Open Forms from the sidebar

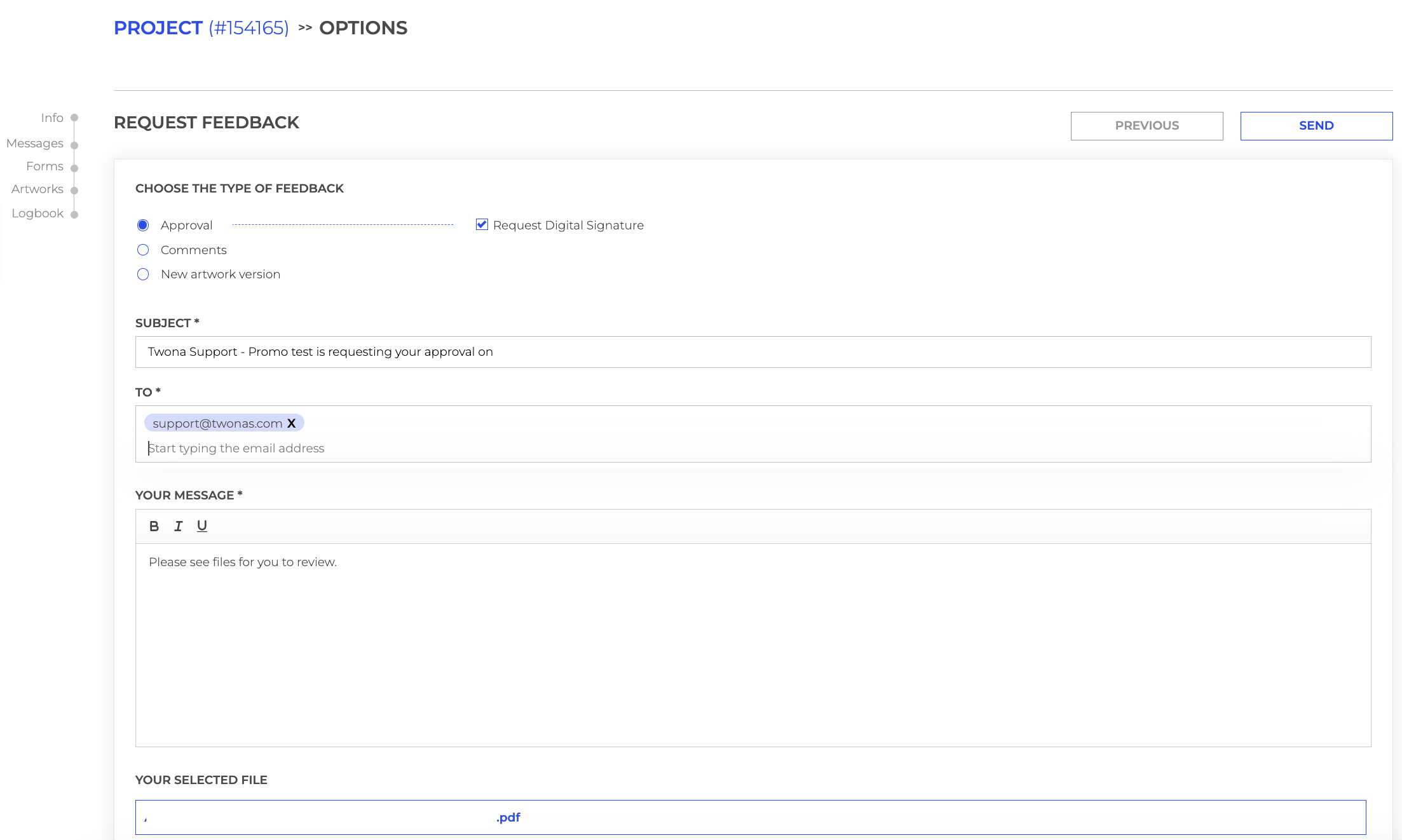(x=44, y=166)
